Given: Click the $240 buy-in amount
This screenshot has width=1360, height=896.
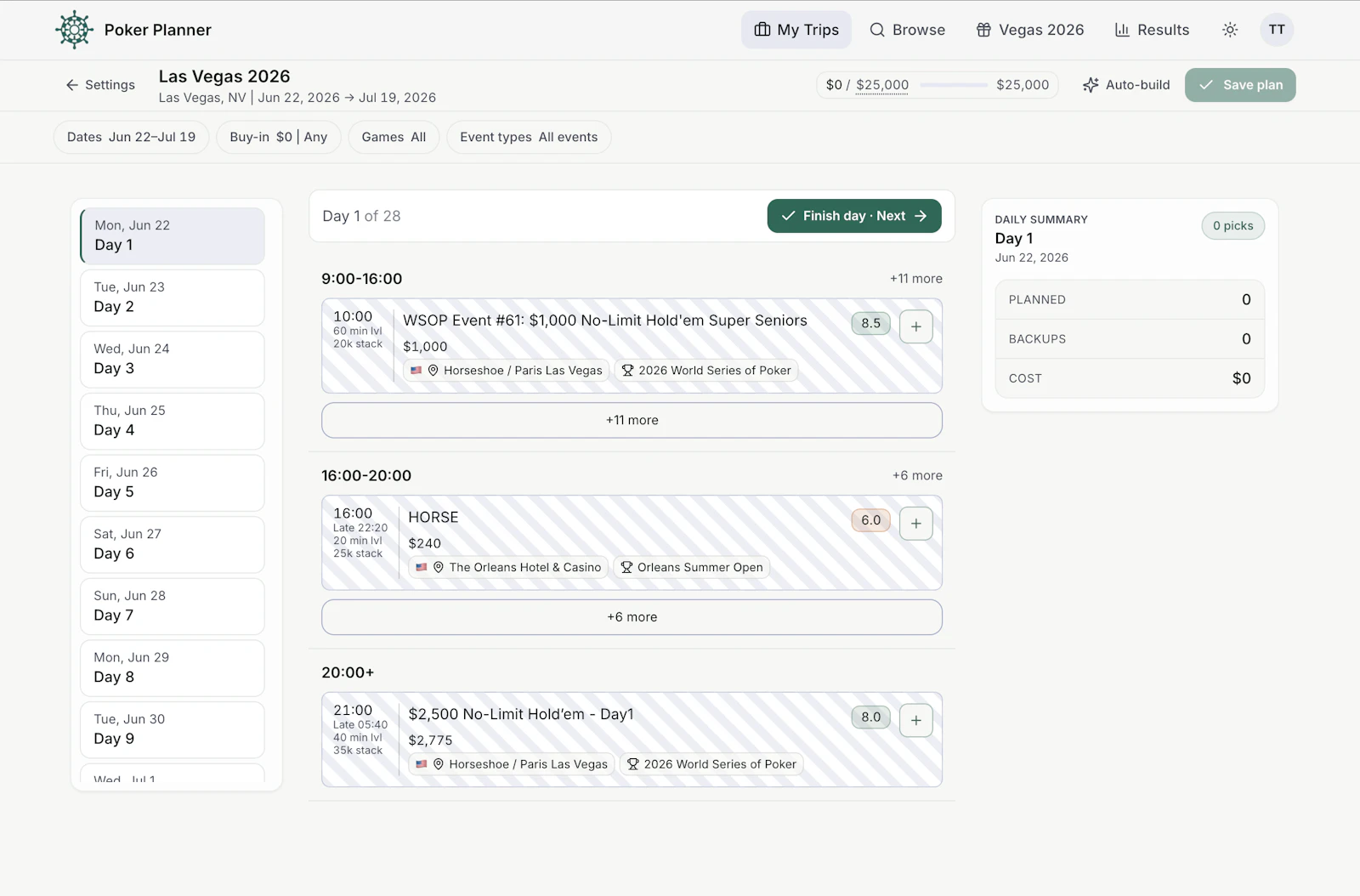Looking at the screenshot, I should 425,544.
